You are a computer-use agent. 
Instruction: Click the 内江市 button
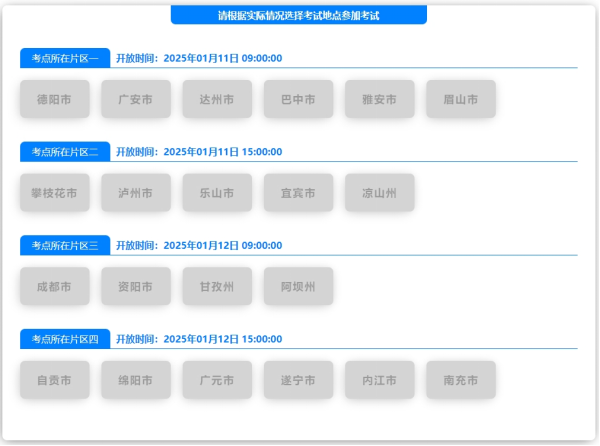[380, 380]
